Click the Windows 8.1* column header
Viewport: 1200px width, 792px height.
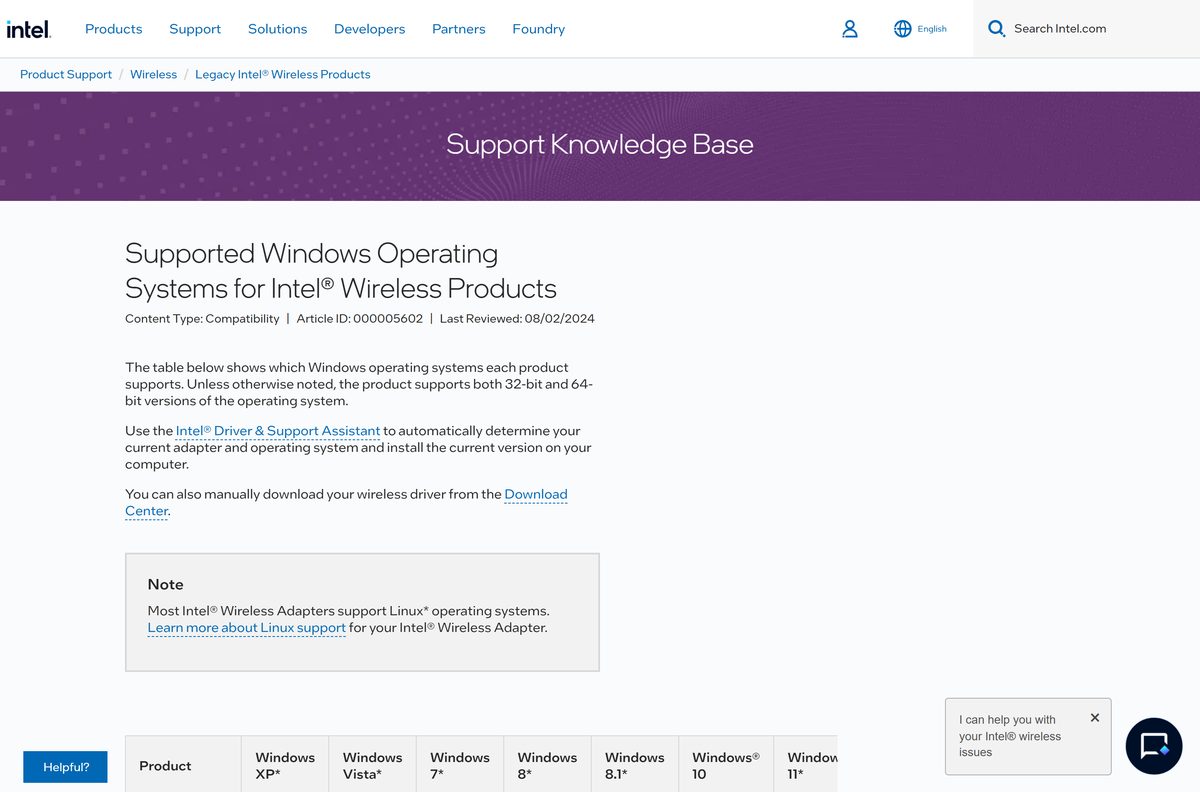(x=635, y=765)
